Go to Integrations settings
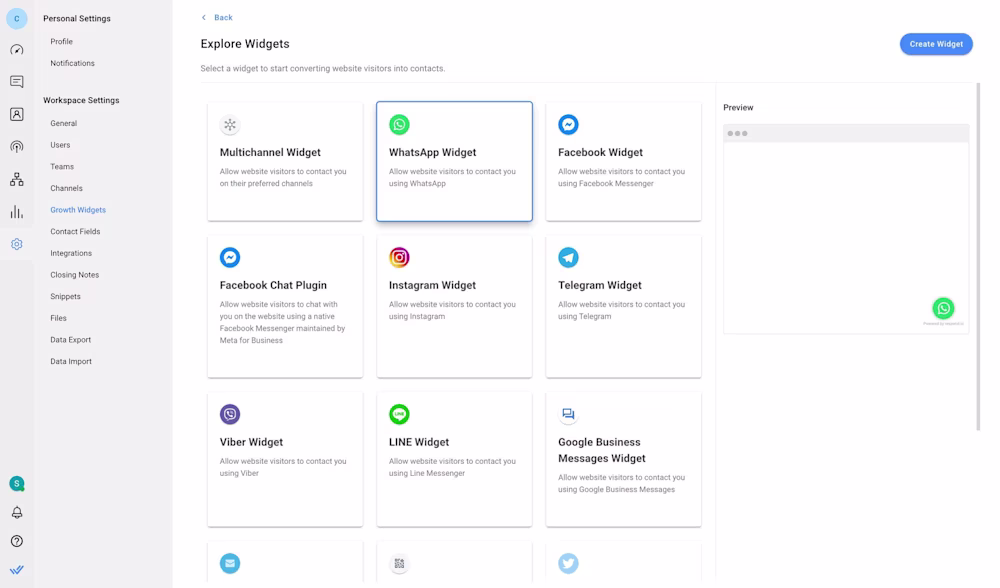 71,253
